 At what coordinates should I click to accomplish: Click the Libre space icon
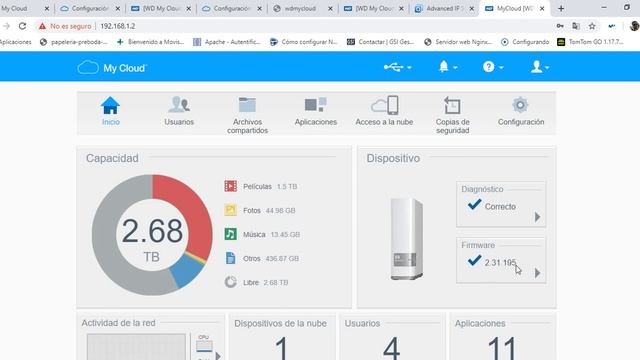click(x=230, y=282)
